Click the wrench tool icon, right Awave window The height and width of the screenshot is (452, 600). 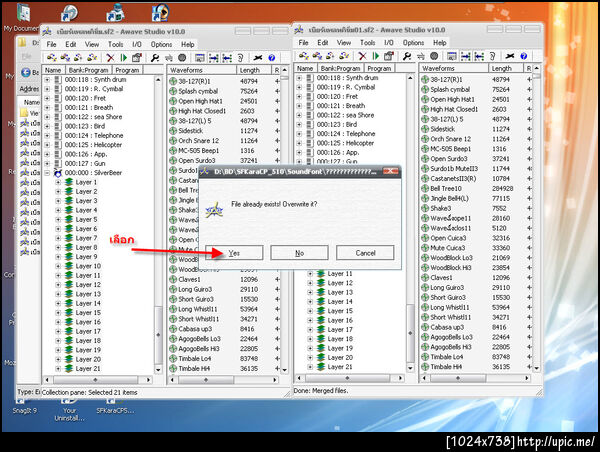point(407,56)
